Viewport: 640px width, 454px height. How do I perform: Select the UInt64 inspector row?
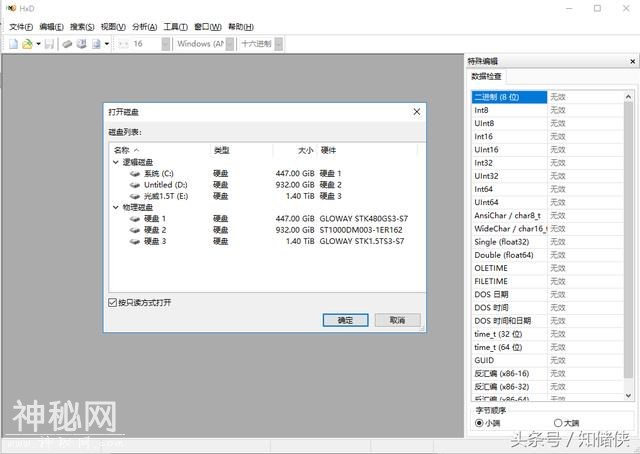pyautogui.click(x=547, y=203)
